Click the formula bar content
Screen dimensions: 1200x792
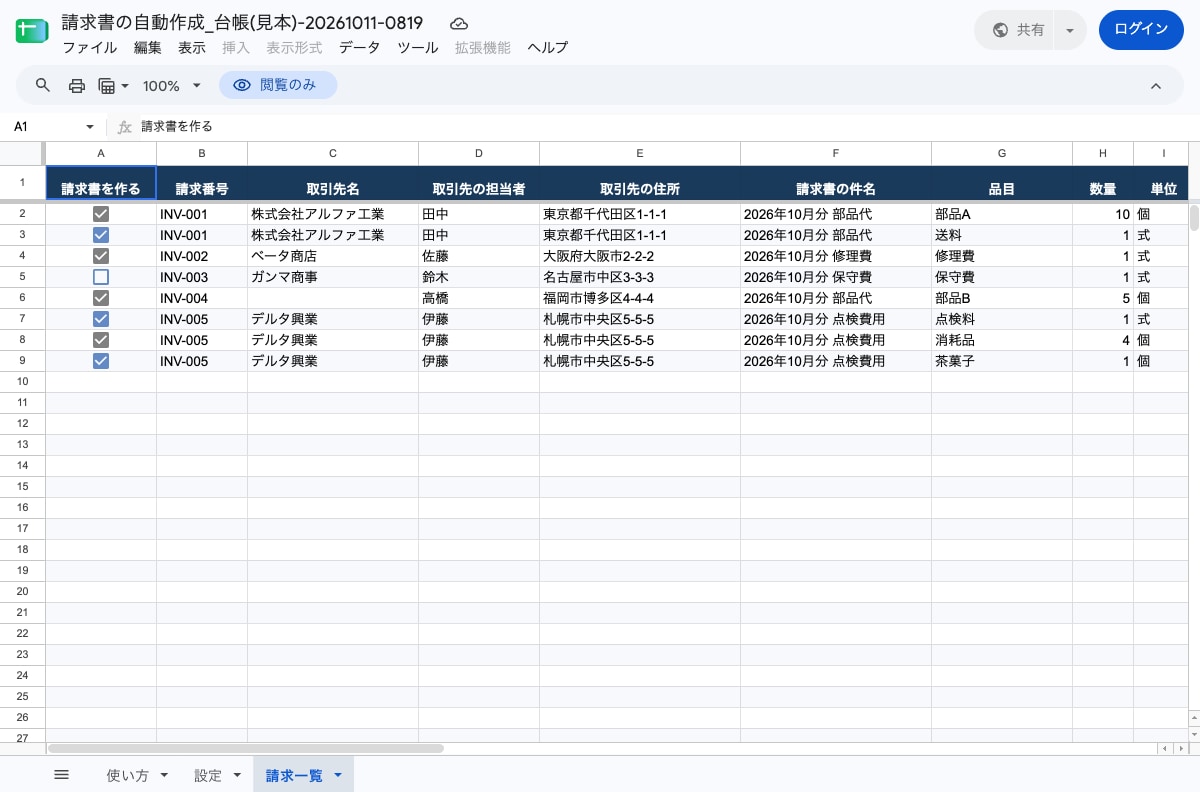click(177, 127)
